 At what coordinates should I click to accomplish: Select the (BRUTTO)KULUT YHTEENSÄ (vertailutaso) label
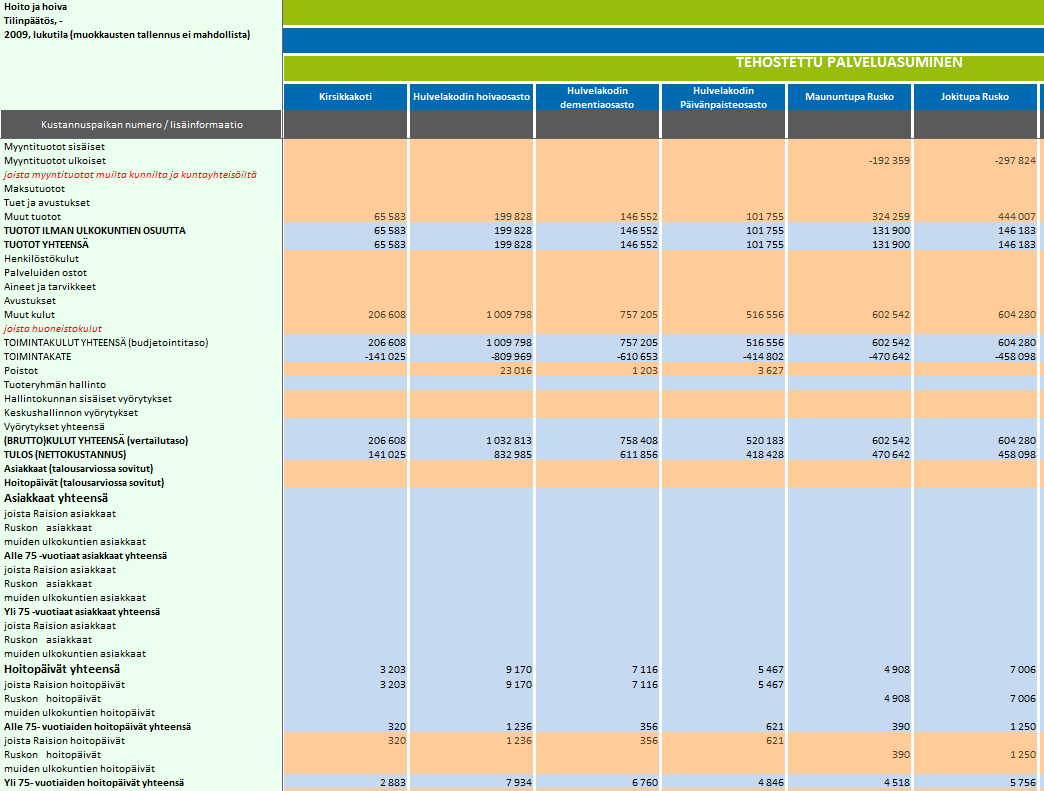pyautogui.click(x=96, y=440)
